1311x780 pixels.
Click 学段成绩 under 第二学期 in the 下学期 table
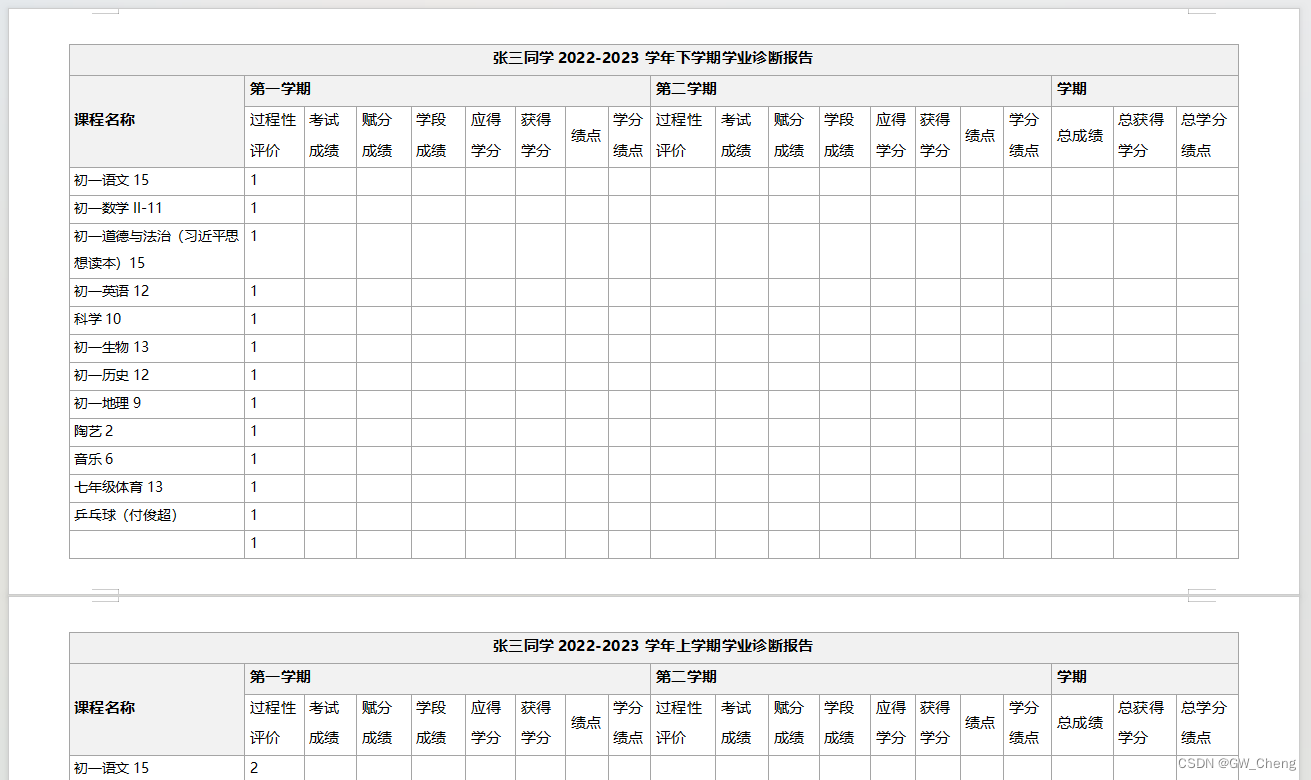pyautogui.click(x=840, y=135)
